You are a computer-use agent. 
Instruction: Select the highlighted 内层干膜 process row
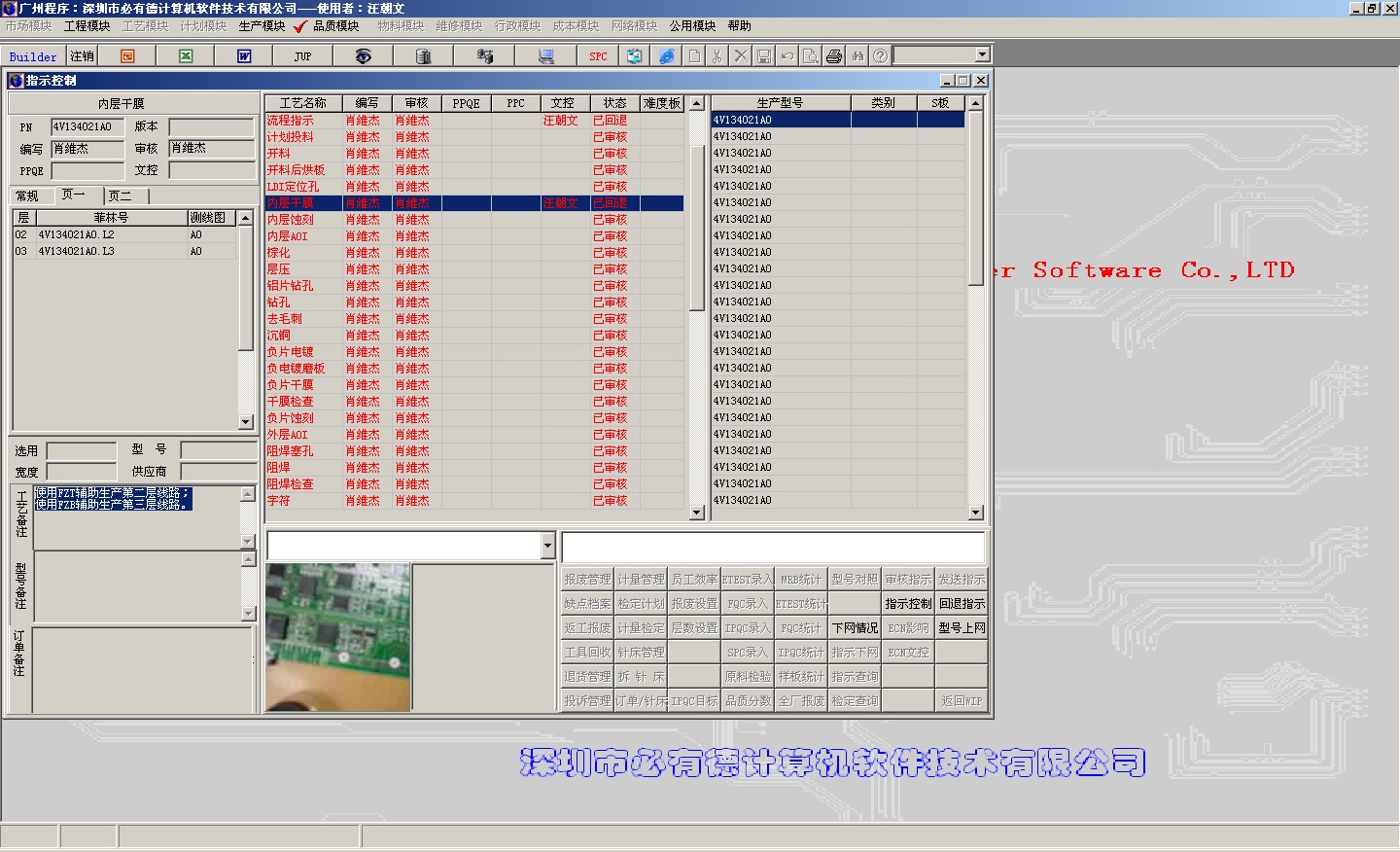474,203
